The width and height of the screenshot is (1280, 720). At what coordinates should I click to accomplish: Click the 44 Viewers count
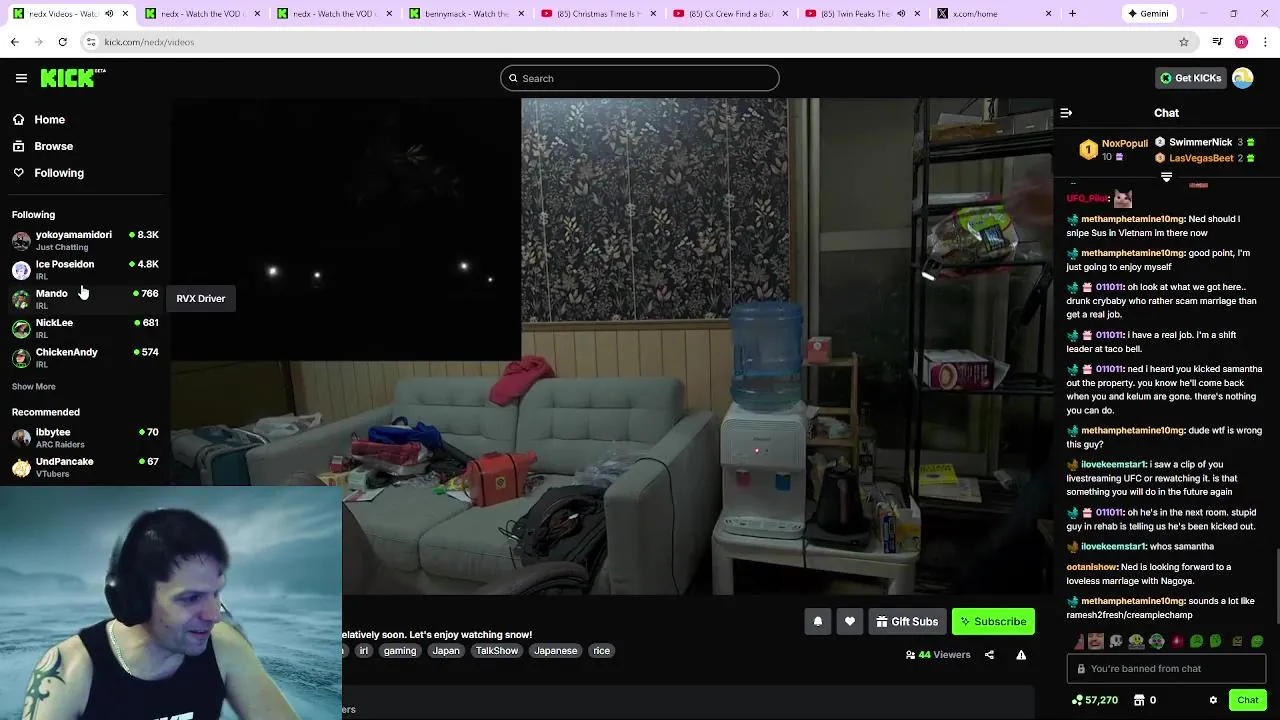point(938,655)
